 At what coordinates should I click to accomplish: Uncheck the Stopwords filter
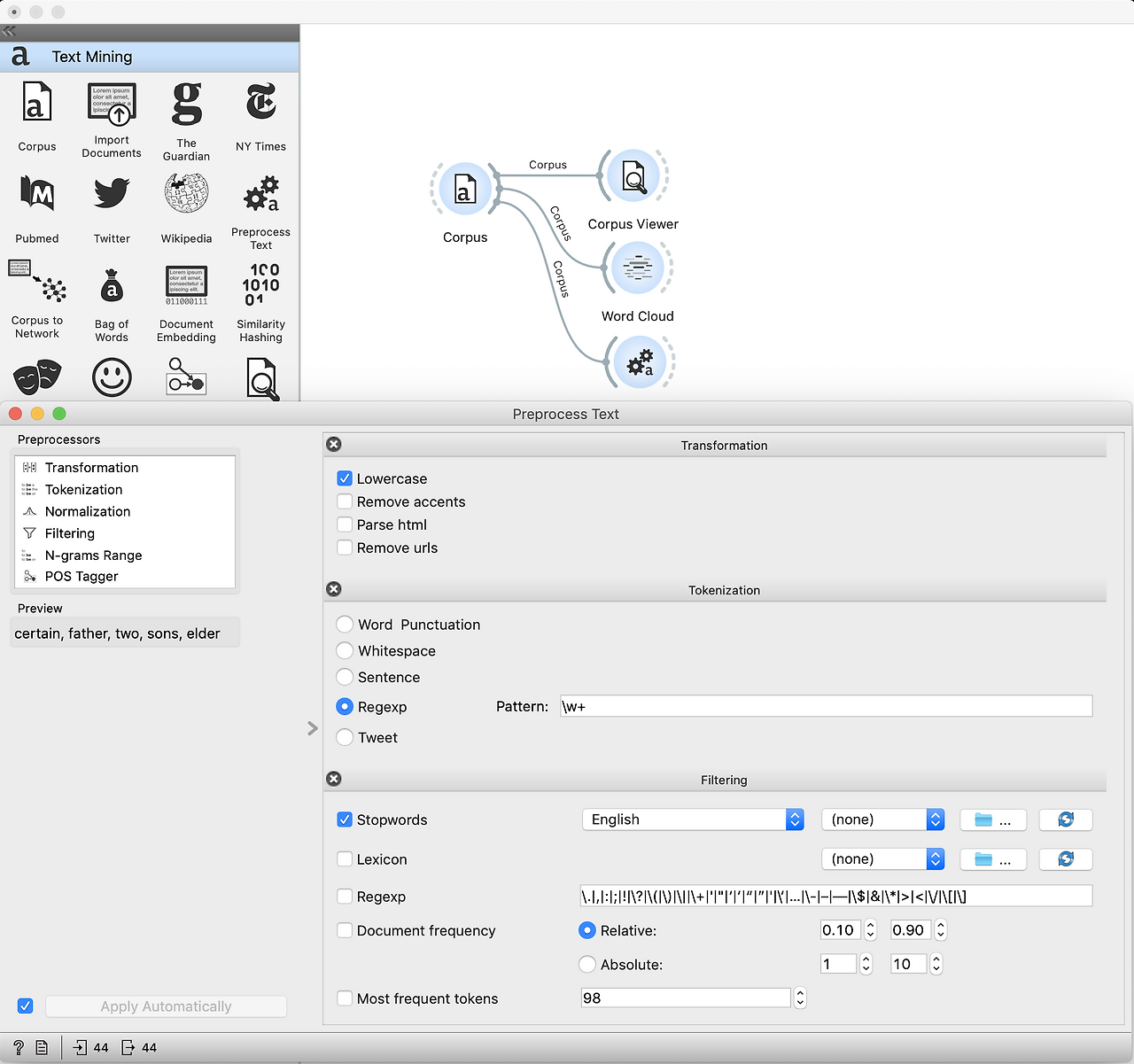coord(346,819)
